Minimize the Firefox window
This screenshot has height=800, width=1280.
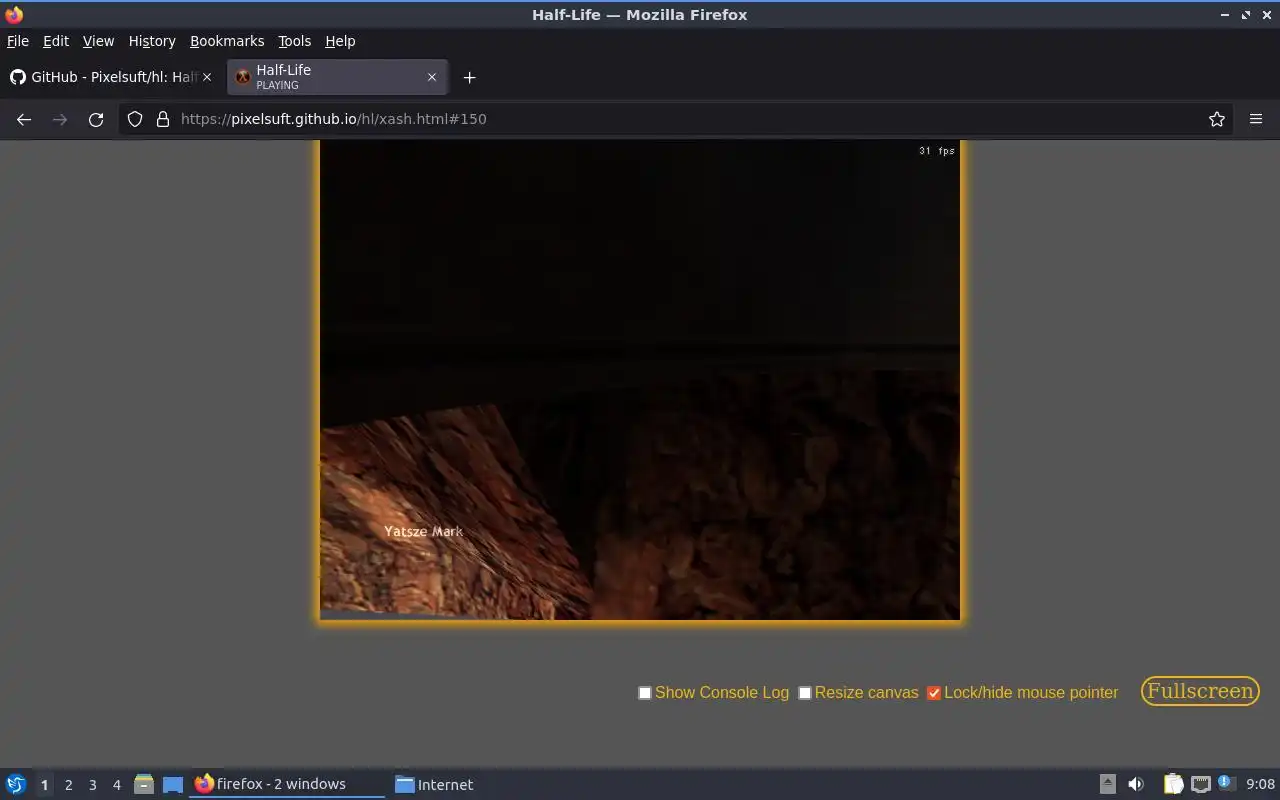tap(1225, 14)
